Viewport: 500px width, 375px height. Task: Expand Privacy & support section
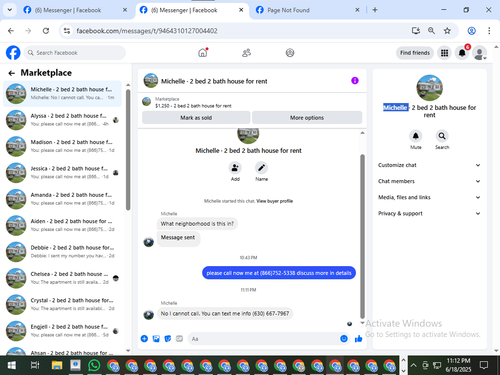pos(429,213)
